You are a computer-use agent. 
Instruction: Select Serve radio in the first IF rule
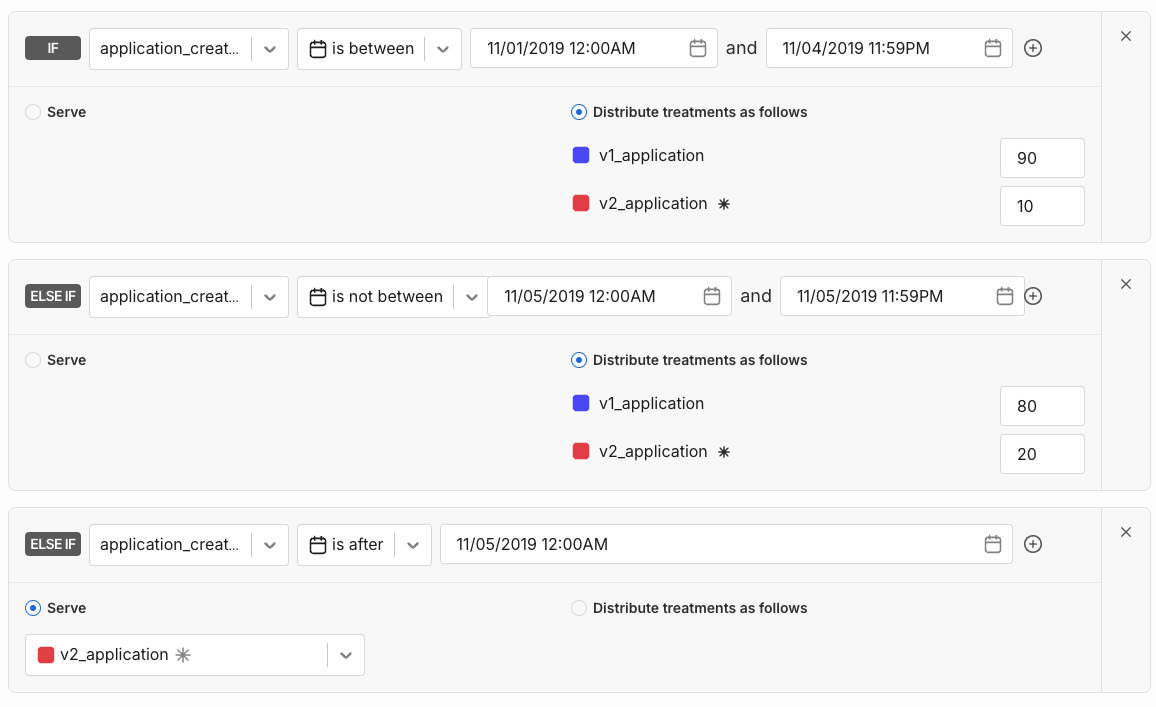click(33, 112)
